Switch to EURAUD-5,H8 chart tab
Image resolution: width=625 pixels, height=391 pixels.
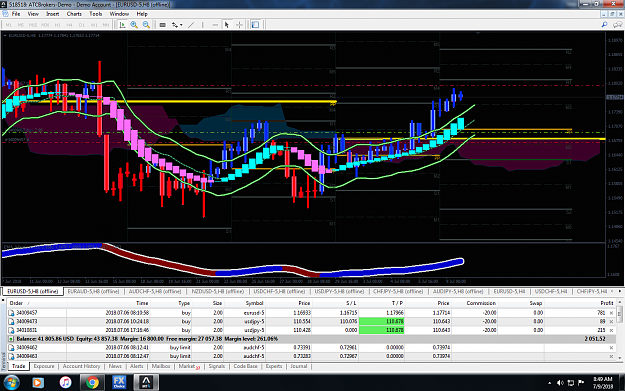pos(93,291)
